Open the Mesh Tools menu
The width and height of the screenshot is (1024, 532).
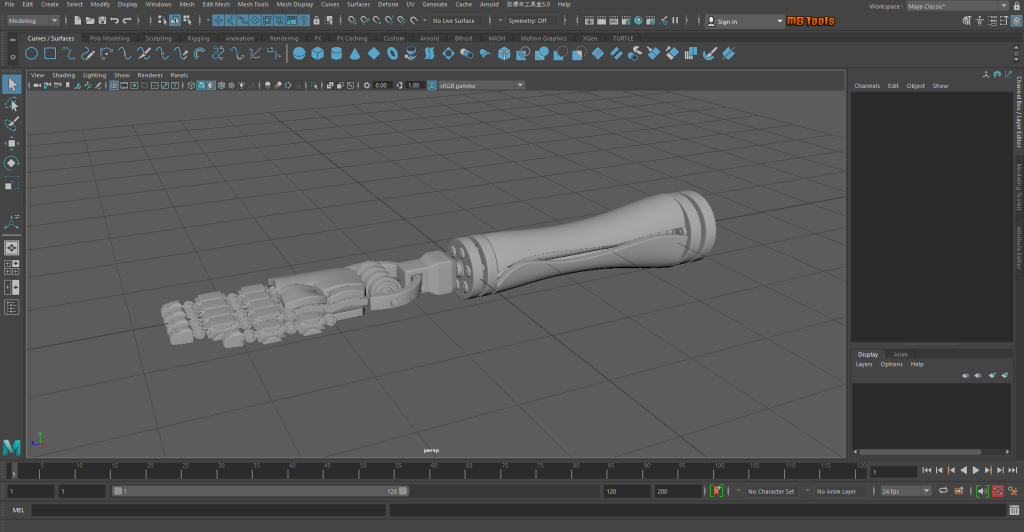point(253,5)
